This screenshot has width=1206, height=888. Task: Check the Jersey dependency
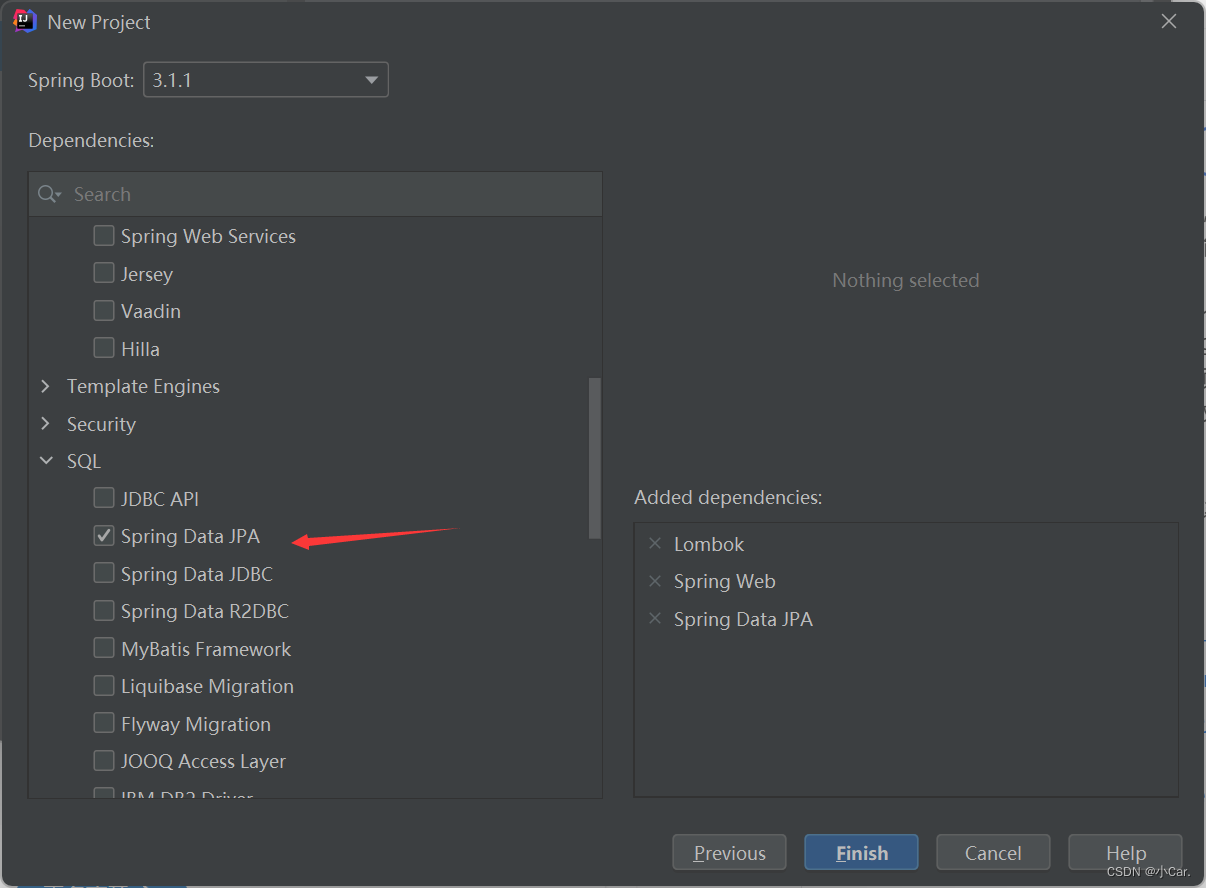click(x=104, y=273)
